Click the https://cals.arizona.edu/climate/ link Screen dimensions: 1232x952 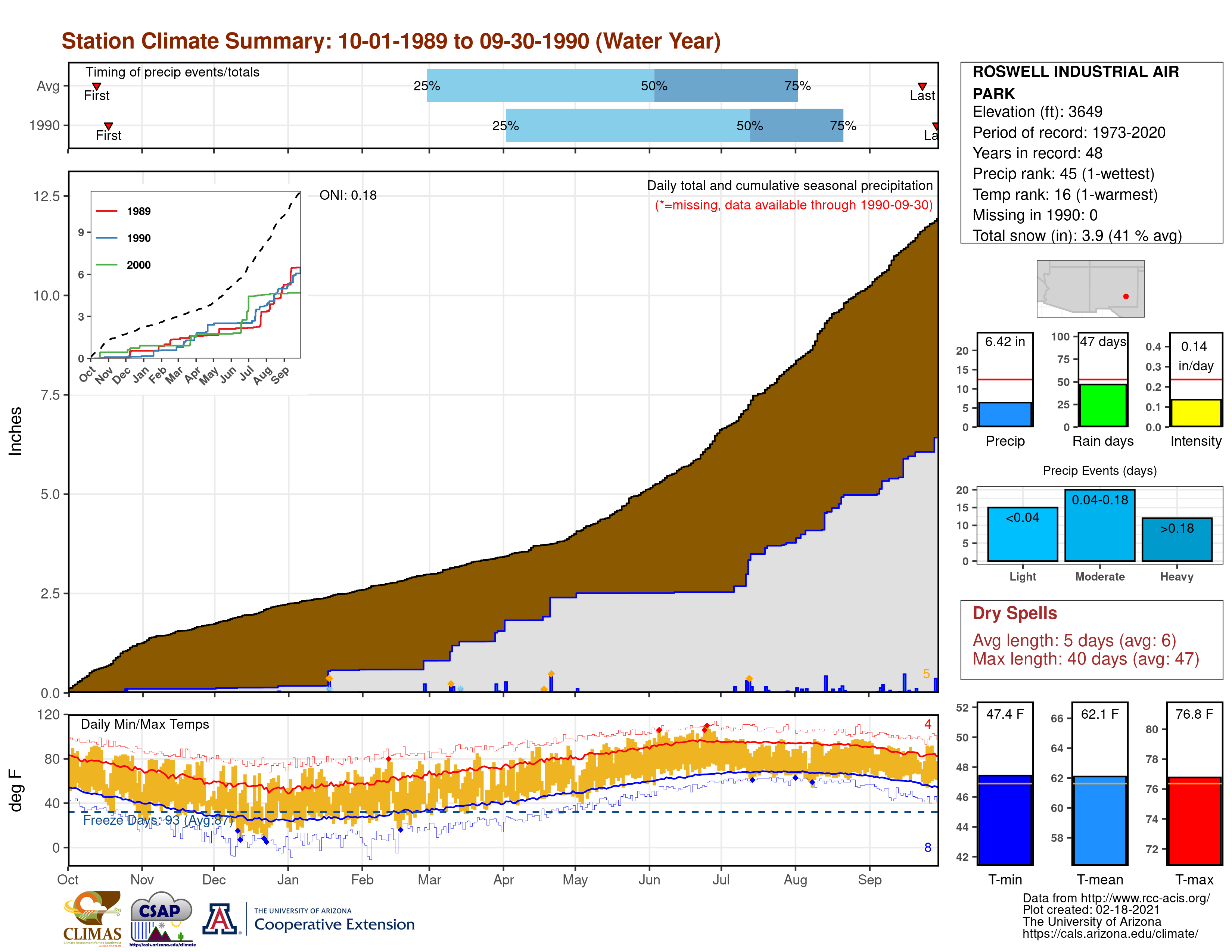point(1110,934)
